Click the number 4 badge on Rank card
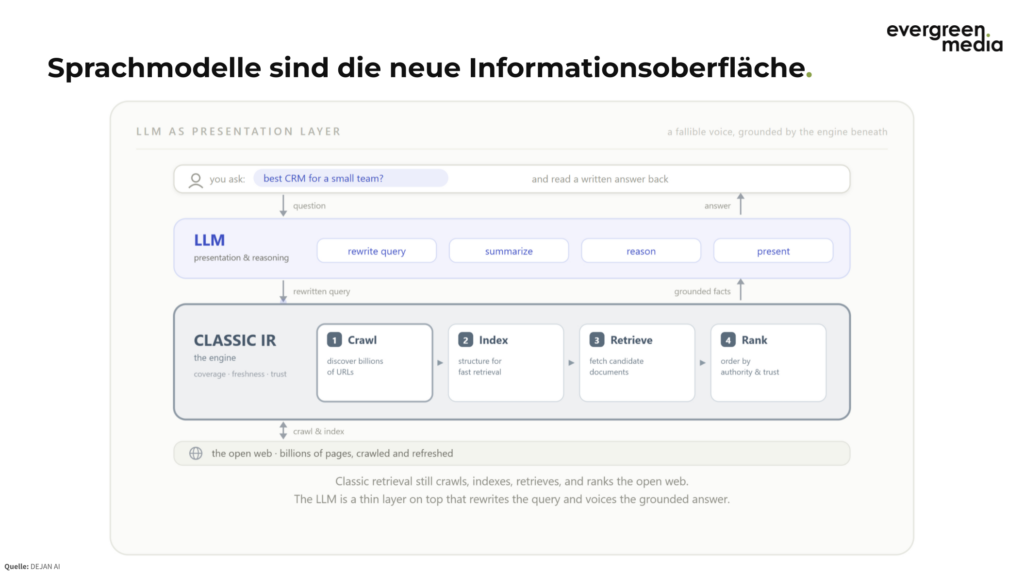The height and width of the screenshot is (576, 1024). pyautogui.click(x=728, y=340)
